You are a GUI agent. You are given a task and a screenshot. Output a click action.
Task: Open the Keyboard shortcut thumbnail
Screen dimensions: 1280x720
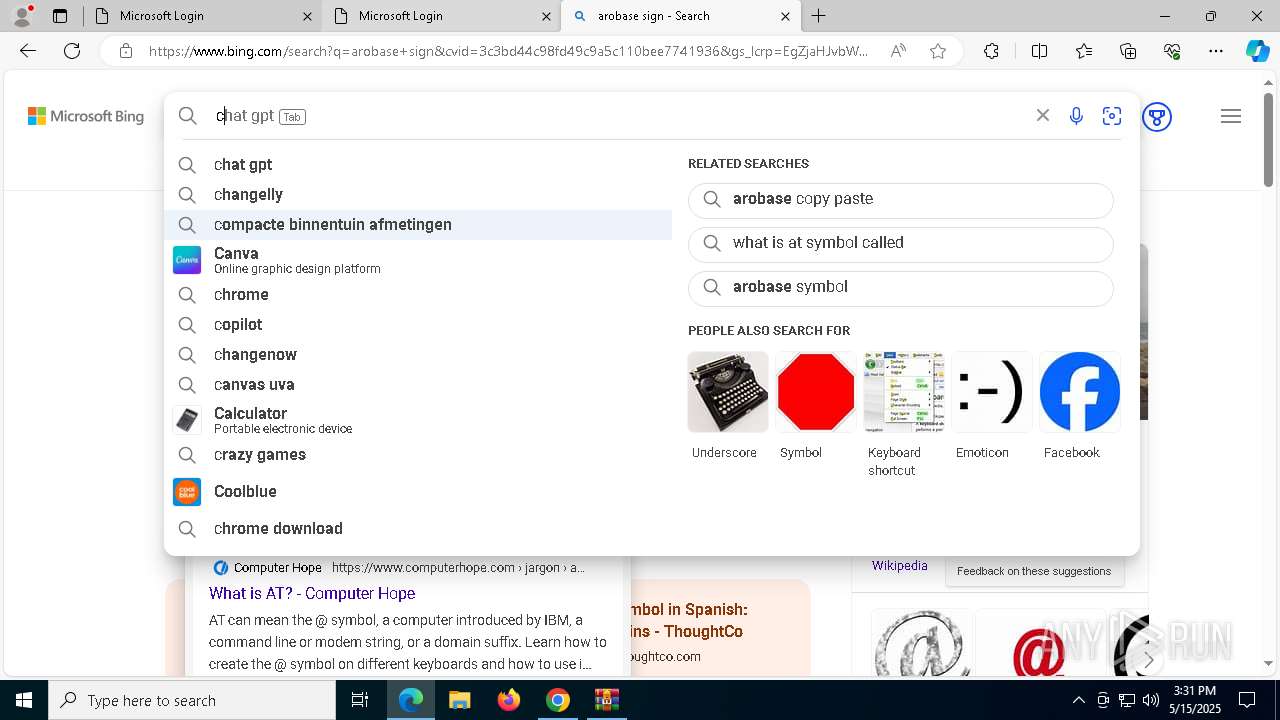[904, 392]
